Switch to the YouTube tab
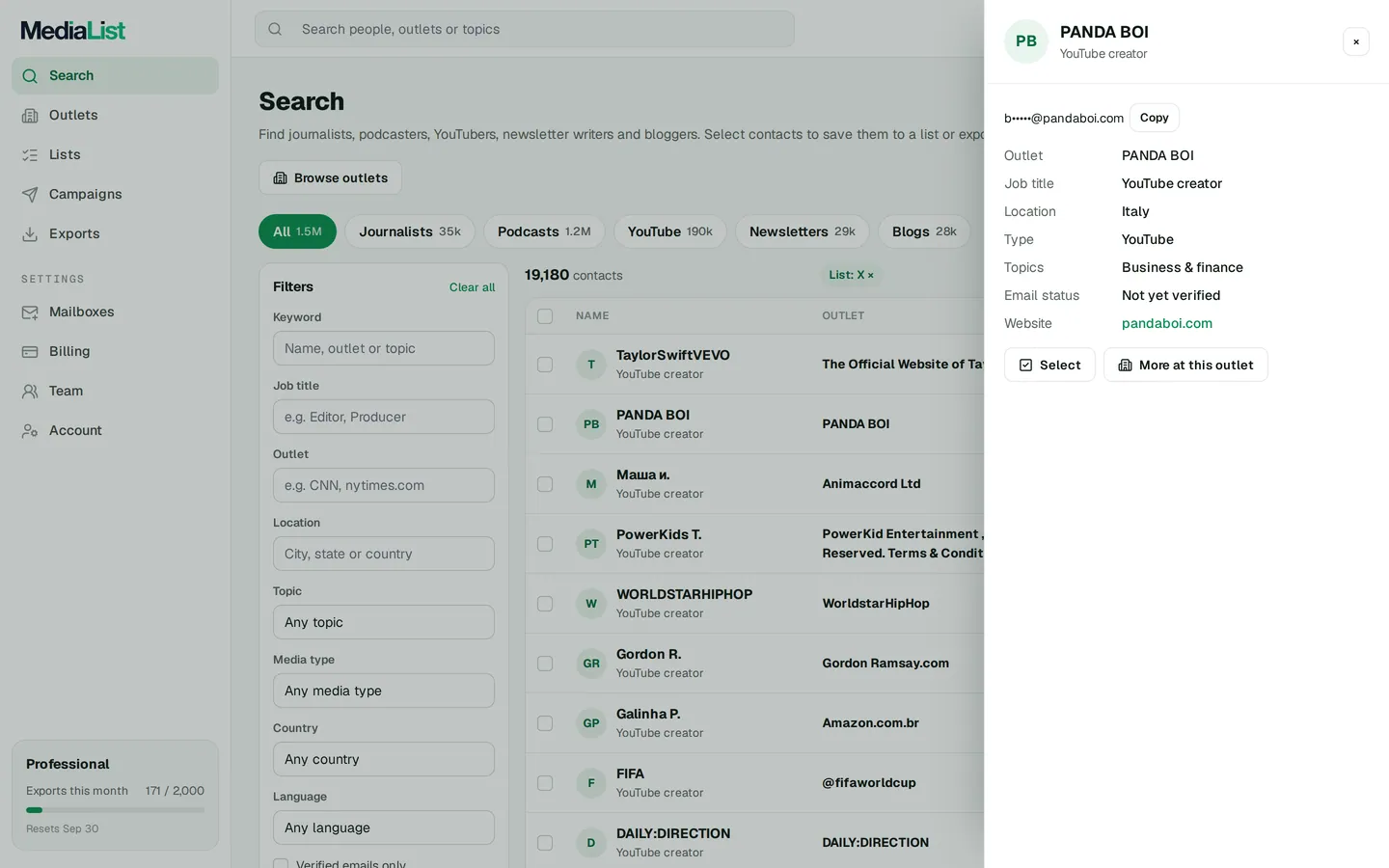Image resolution: width=1389 pixels, height=868 pixels. pyautogui.click(x=670, y=231)
